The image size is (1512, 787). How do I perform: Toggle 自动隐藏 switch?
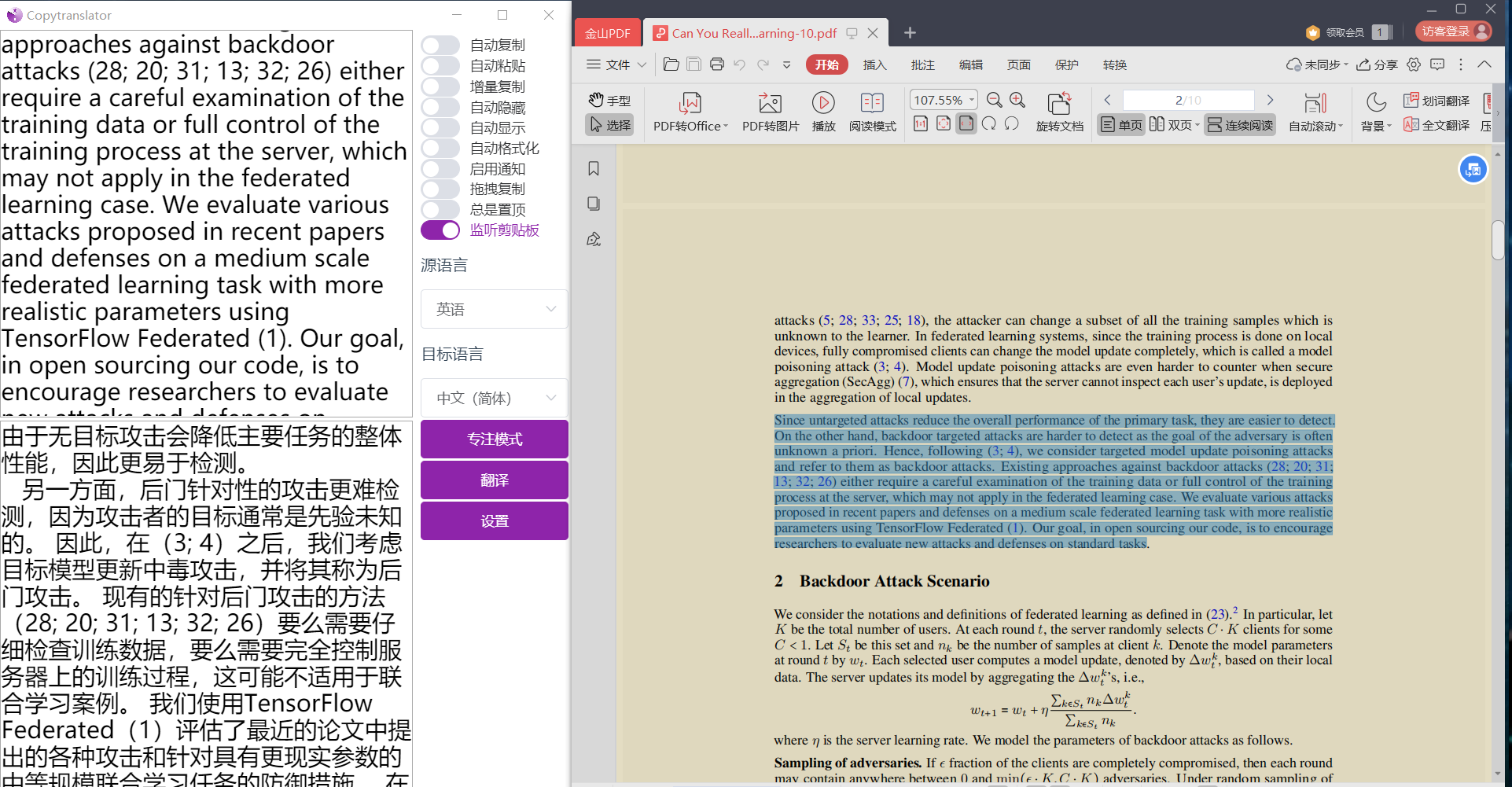click(440, 107)
